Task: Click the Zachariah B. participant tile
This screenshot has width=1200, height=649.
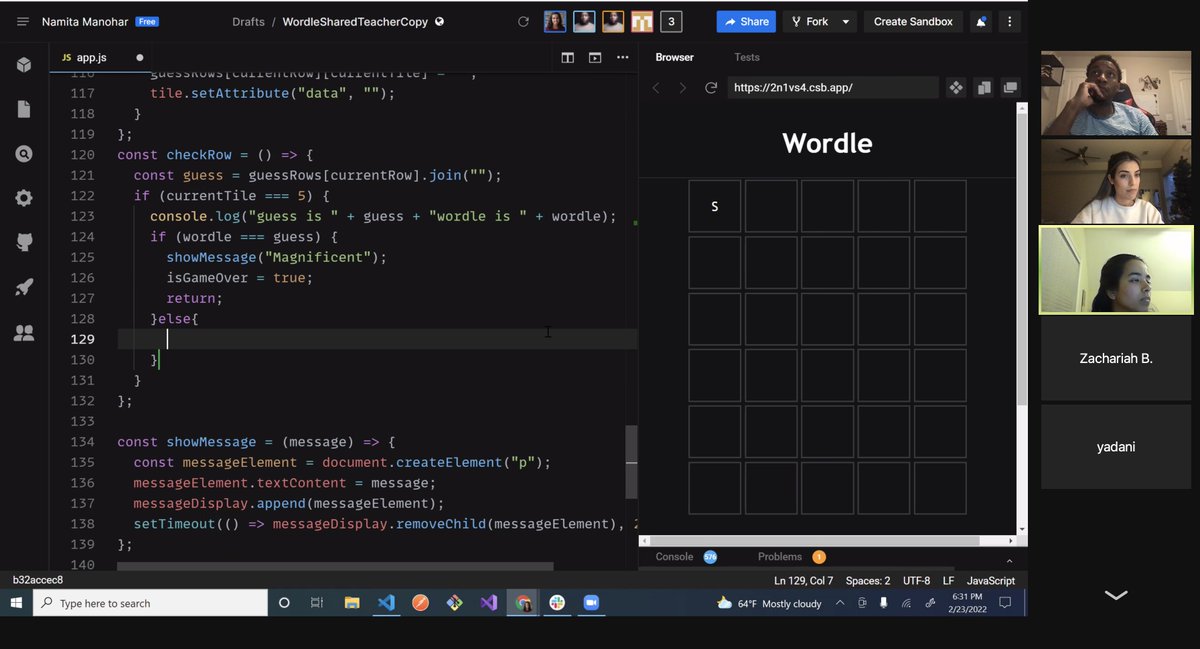Action: click(x=1117, y=359)
